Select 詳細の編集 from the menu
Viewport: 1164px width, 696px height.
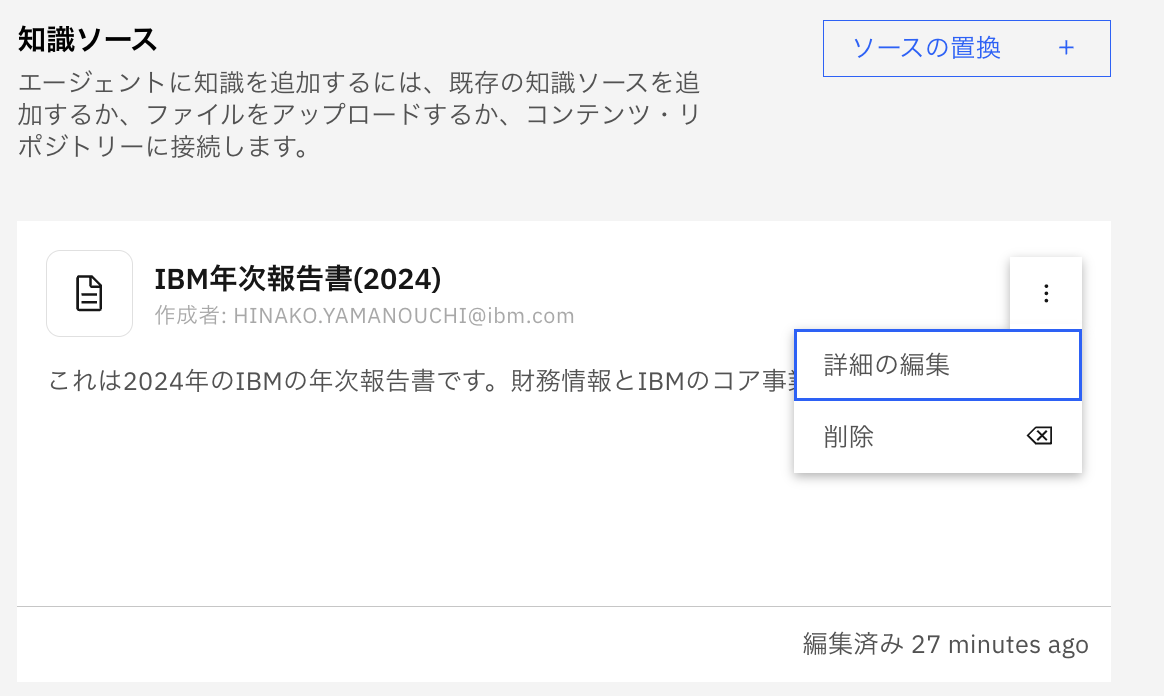(x=937, y=365)
